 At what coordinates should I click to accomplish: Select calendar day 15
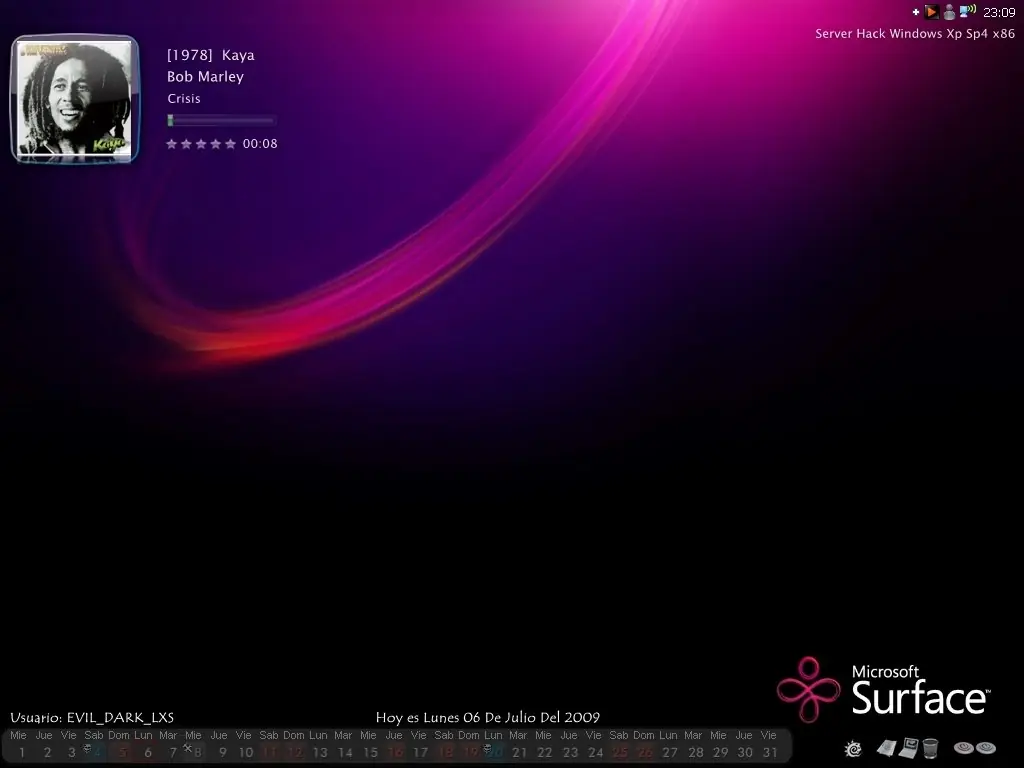[370, 752]
